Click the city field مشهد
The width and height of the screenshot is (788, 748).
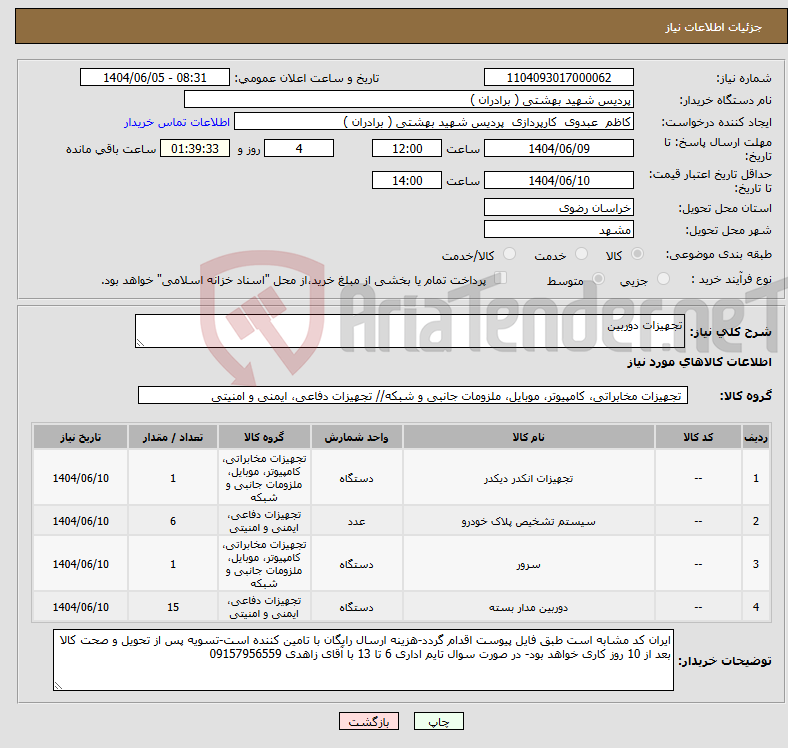tap(558, 229)
